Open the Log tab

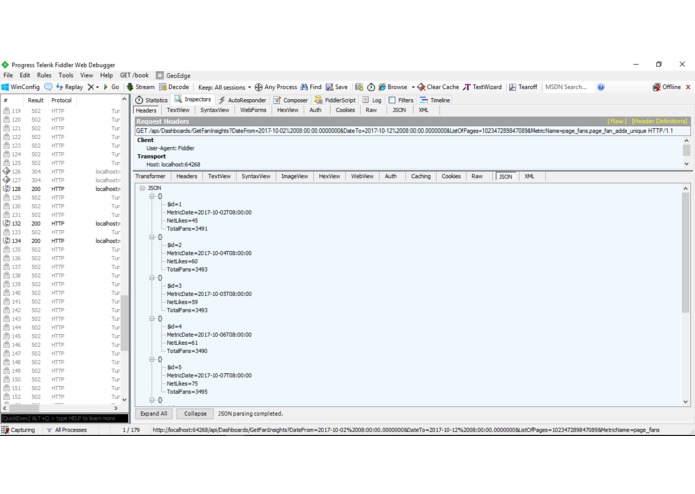point(372,100)
